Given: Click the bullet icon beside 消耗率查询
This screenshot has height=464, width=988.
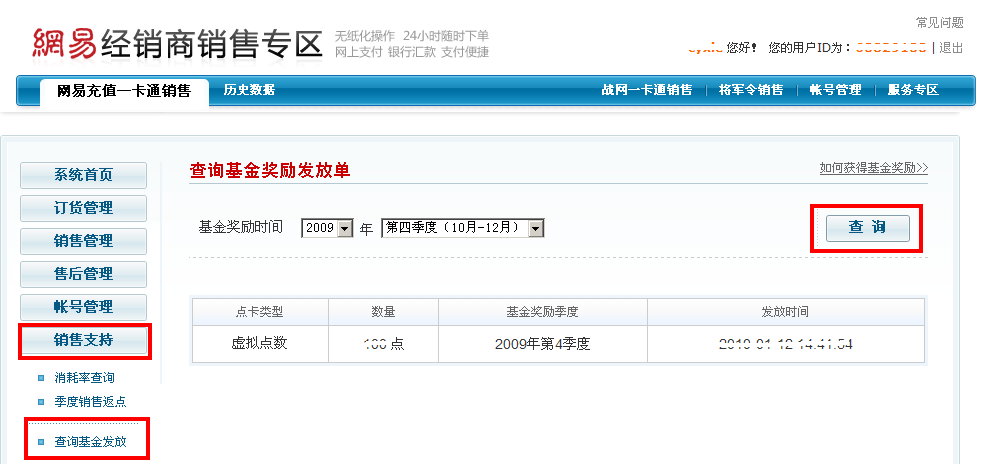Looking at the screenshot, I should tap(41, 378).
